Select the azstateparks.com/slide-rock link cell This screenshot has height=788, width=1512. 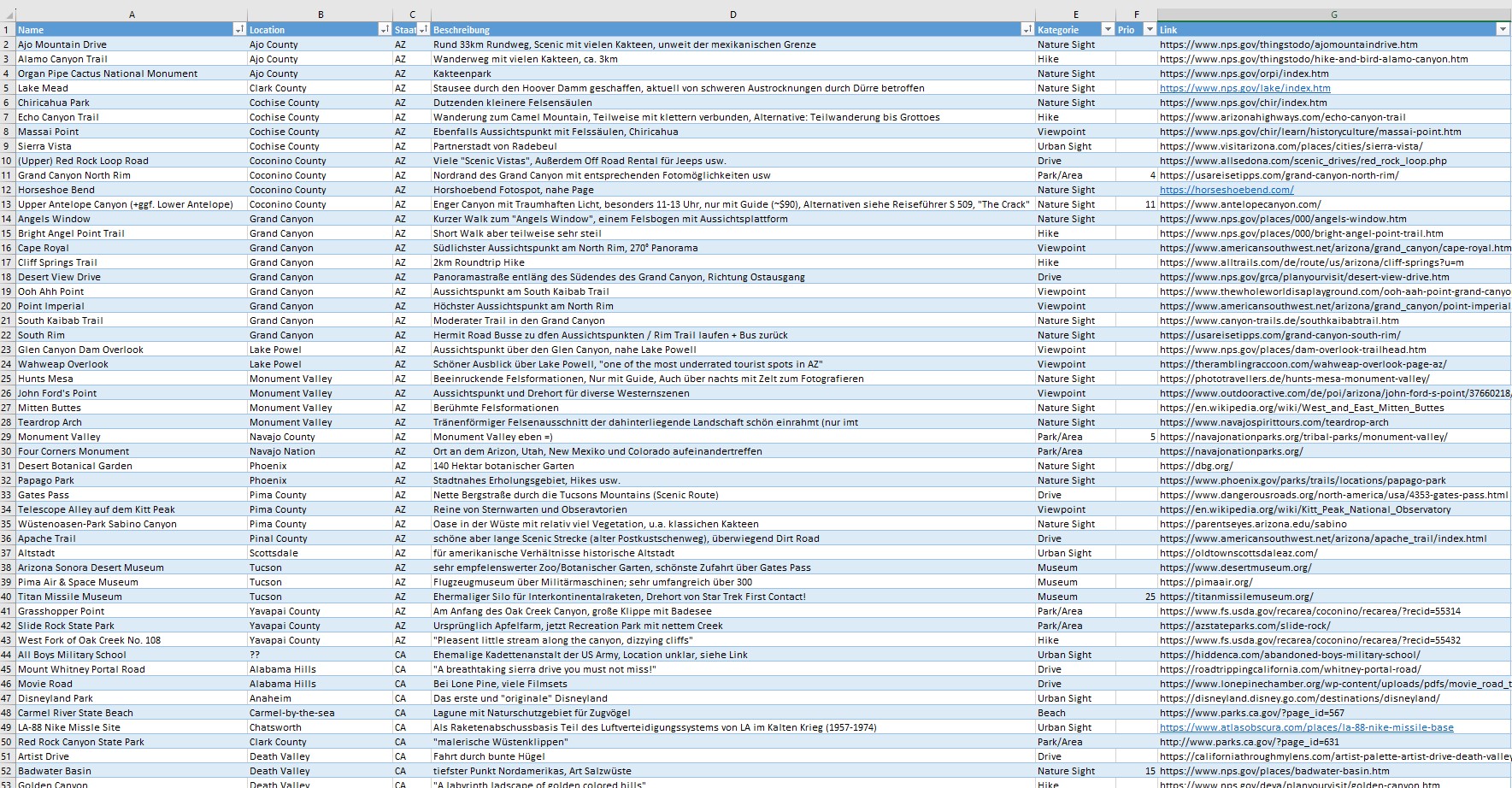point(1333,626)
